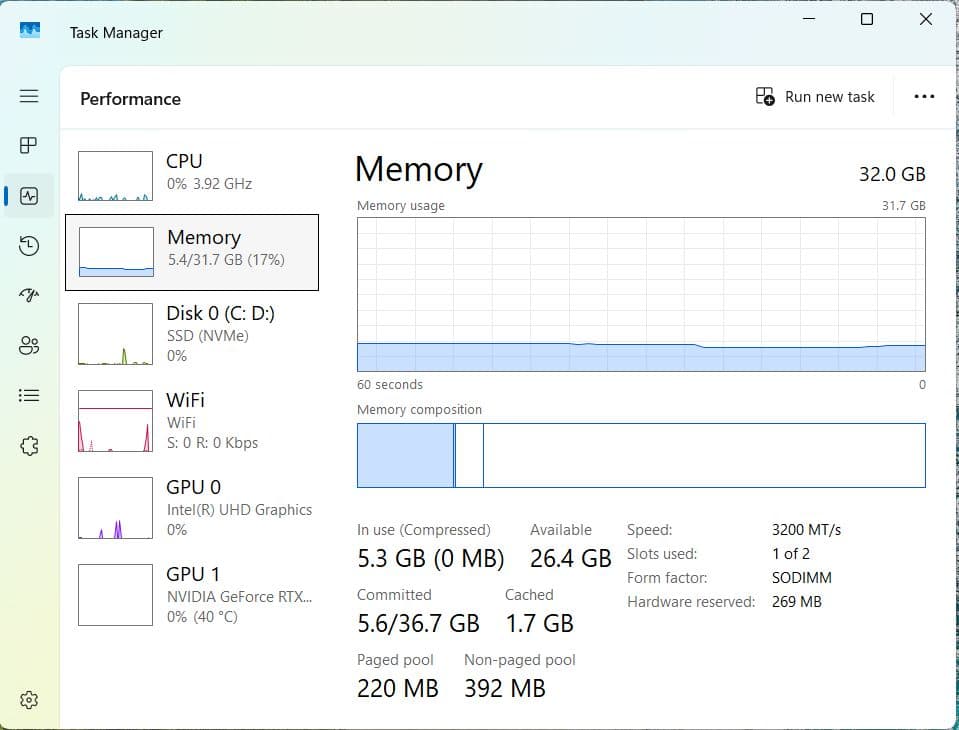Click the Task Manager title bar icon
Viewport: 959px width, 730px height.
coord(30,31)
